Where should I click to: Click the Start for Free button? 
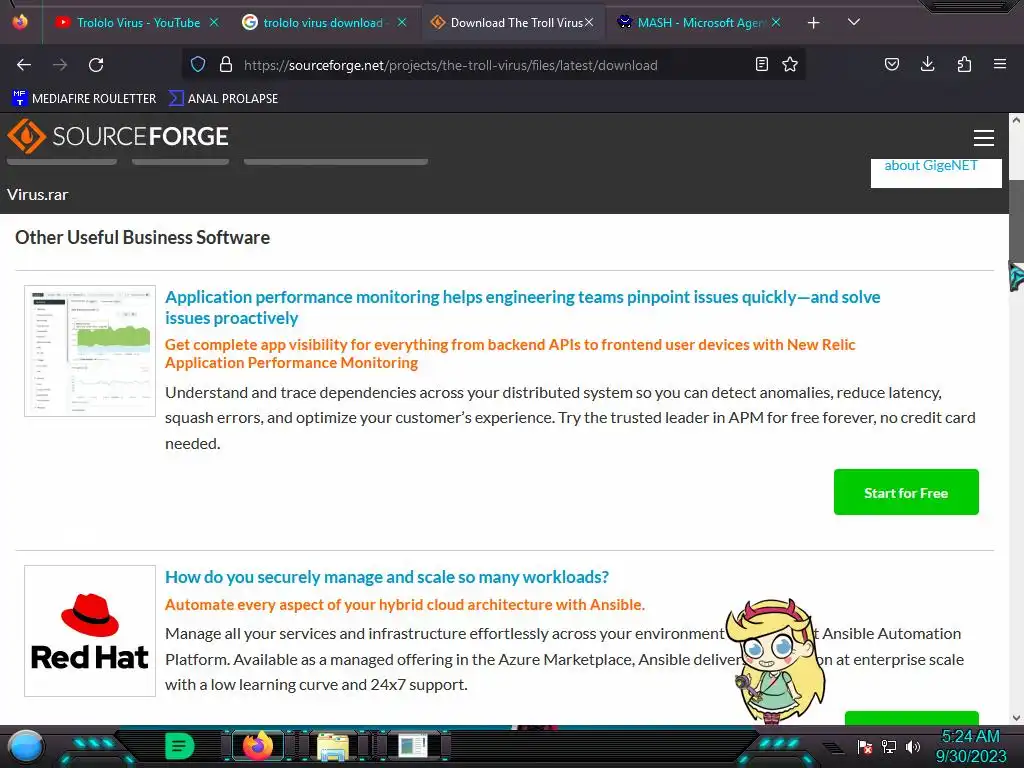point(906,492)
